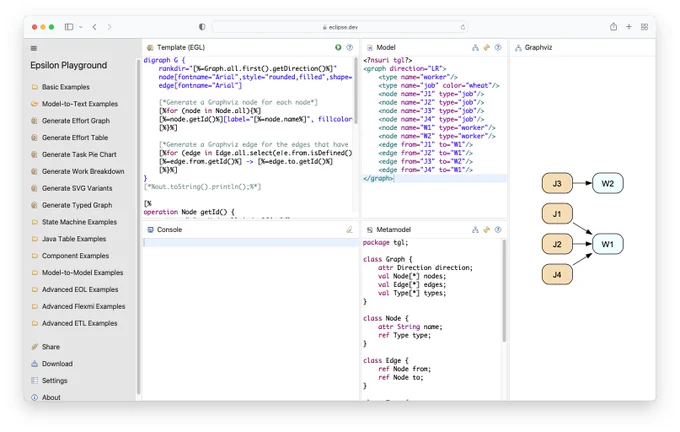Click the Graphviz panel icon
This screenshot has height=432, width=680.
tap(518, 48)
